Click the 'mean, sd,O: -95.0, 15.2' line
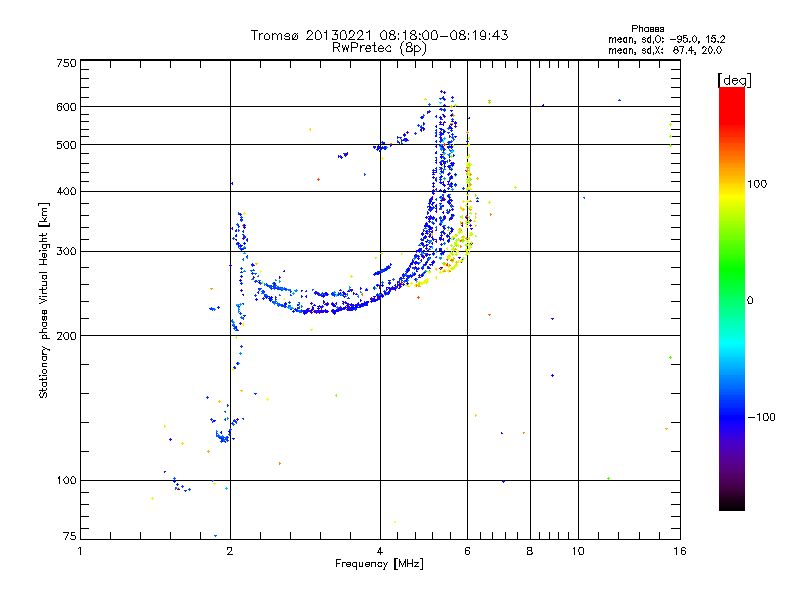The width and height of the screenshot is (800, 600). point(666,39)
